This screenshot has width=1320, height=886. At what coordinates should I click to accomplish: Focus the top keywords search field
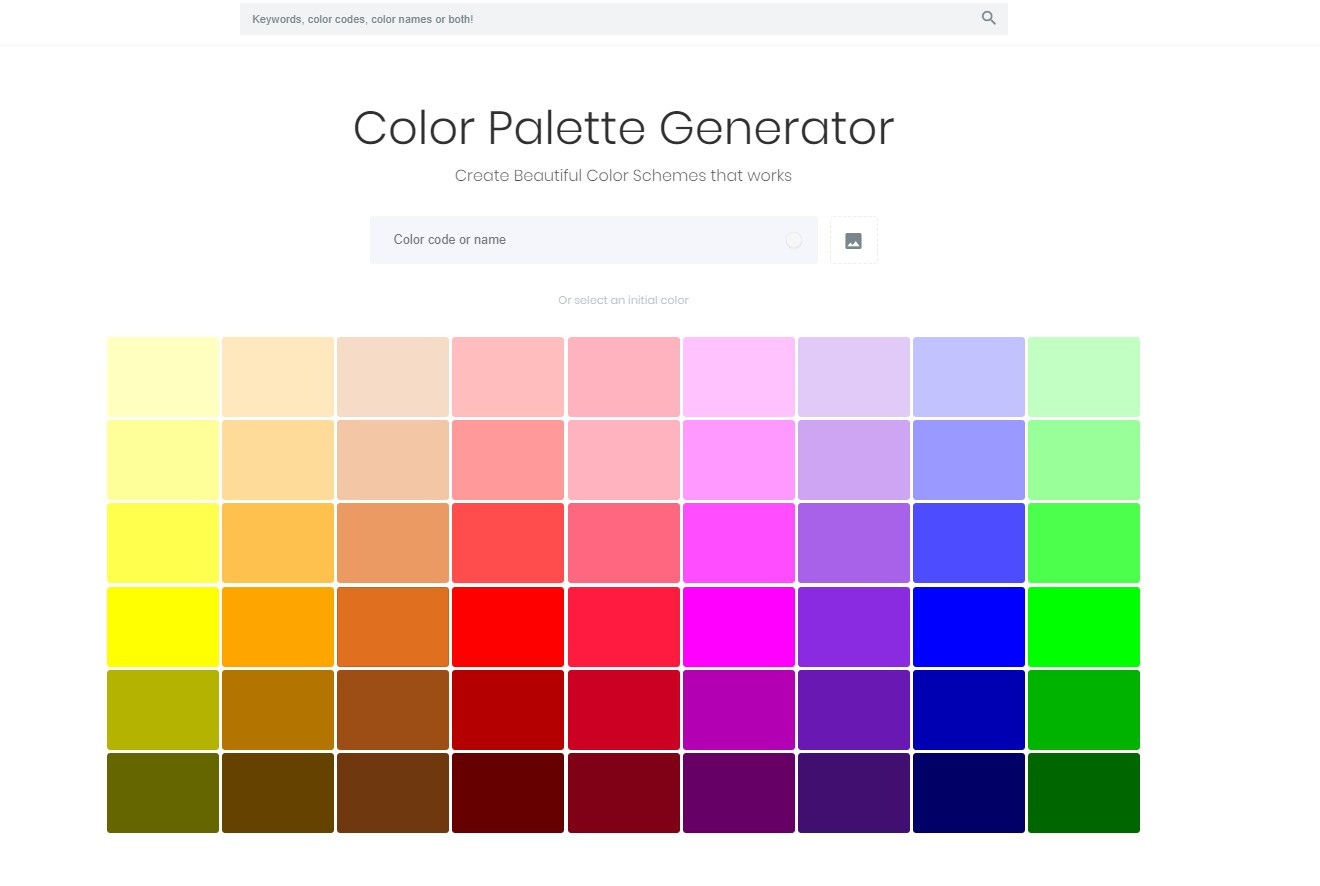tap(624, 19)
